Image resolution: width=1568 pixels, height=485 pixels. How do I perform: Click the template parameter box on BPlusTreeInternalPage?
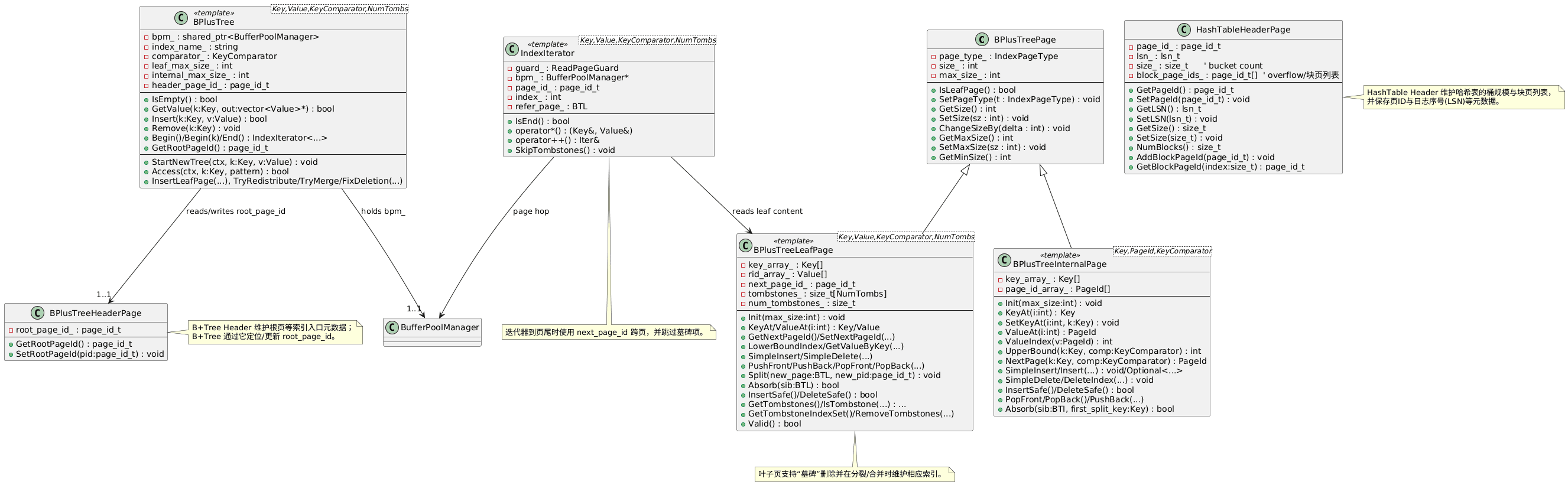coord(1162,251)
